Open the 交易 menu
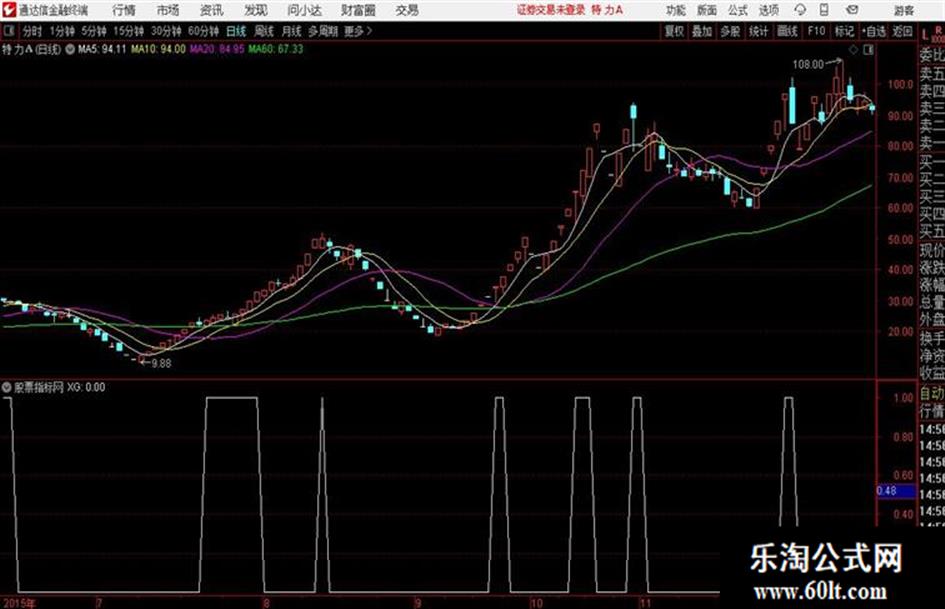This screenshot has width=945, height=609. click(x=407, y=10)
